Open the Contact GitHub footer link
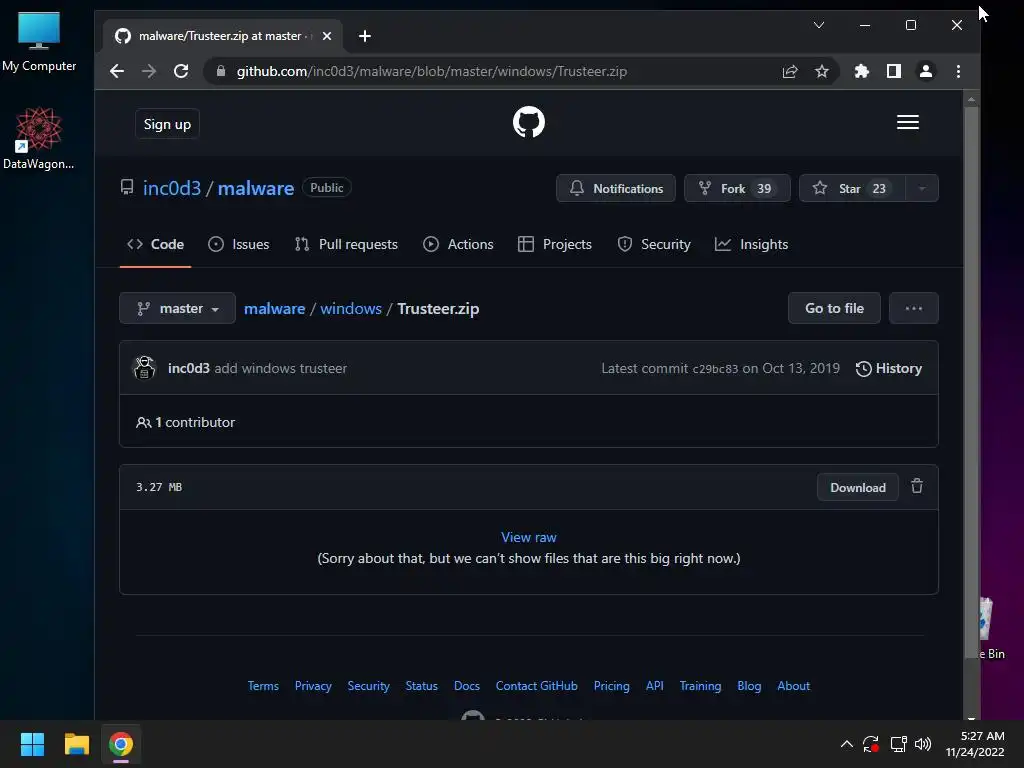 [x=536, y=686]
